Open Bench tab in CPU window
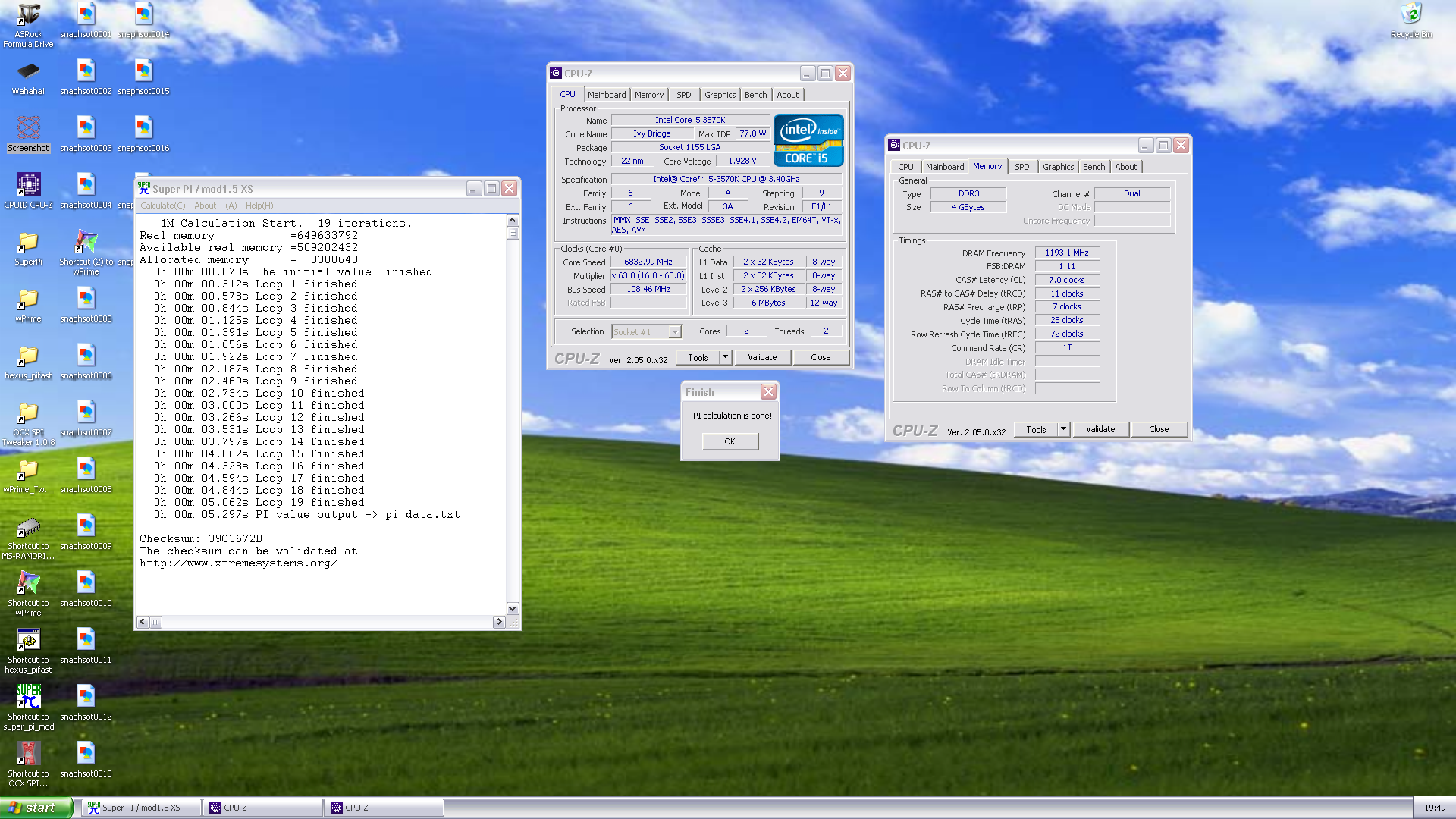 pos(755,95)
